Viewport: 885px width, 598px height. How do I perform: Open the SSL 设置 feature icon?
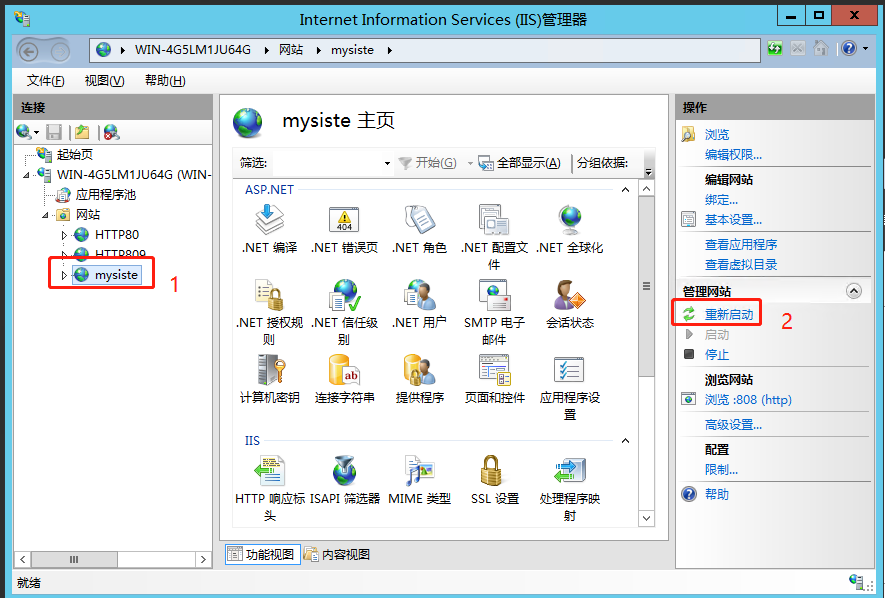[x=494, y=480]
